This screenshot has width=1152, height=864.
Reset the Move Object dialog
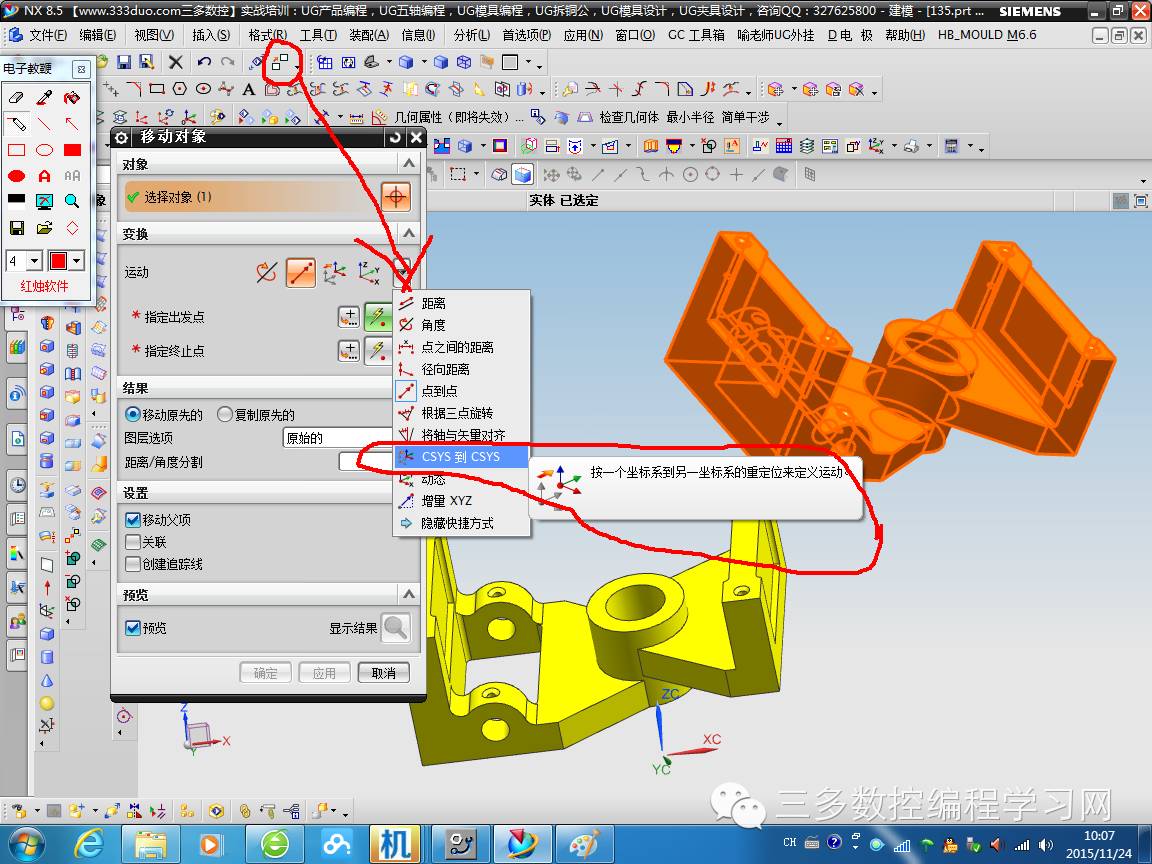point(395,137)
